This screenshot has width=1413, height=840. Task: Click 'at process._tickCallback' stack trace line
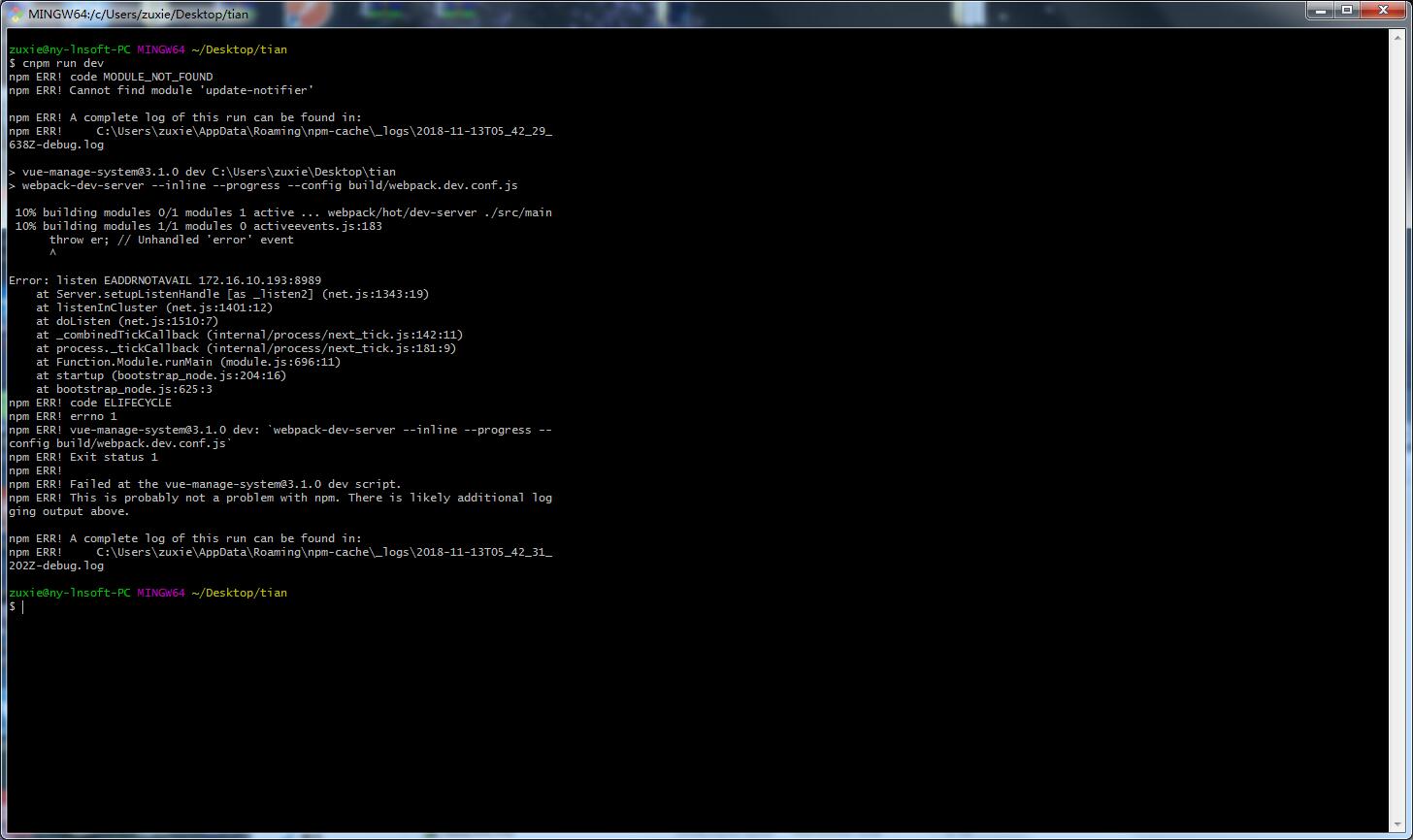[x=246, y=348]
